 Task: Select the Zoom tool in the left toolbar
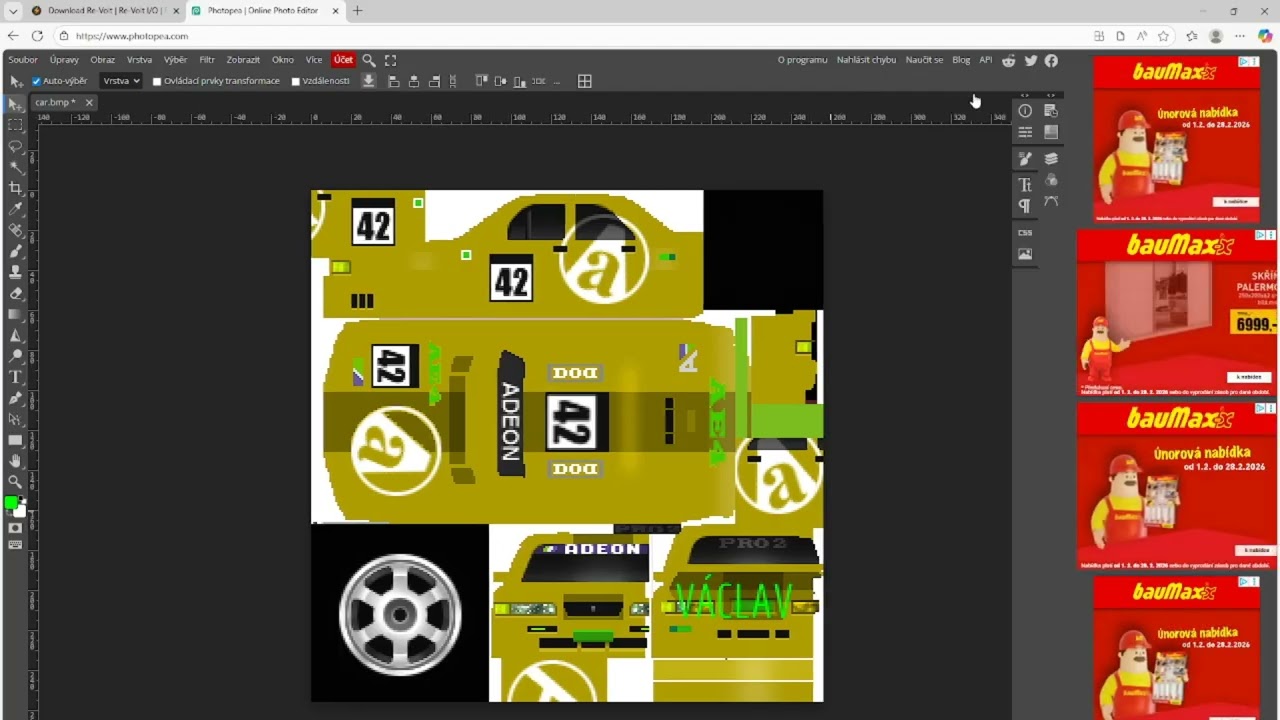(x=15, y=482)
